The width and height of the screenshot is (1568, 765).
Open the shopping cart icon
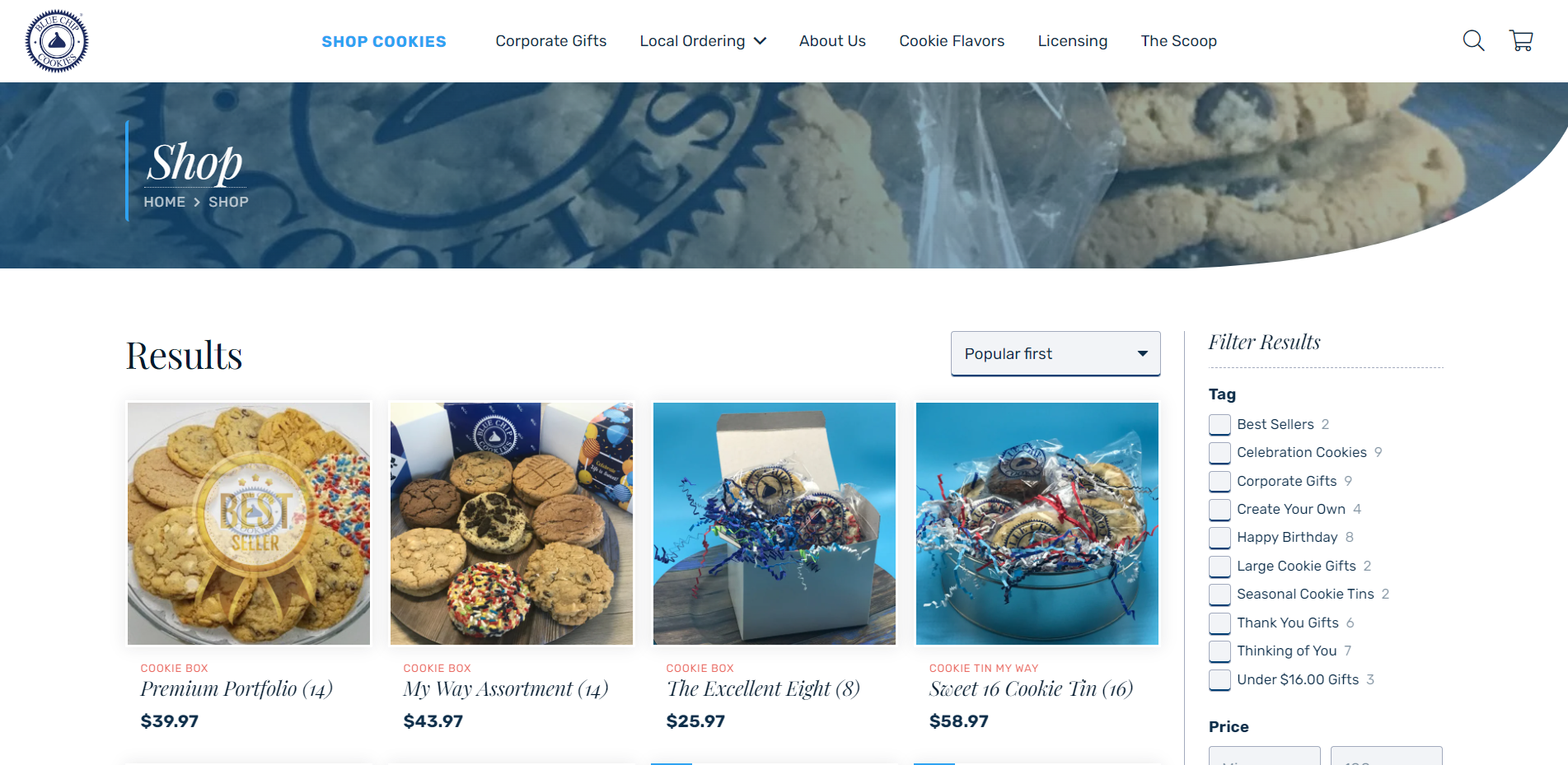coord(1521,40)
